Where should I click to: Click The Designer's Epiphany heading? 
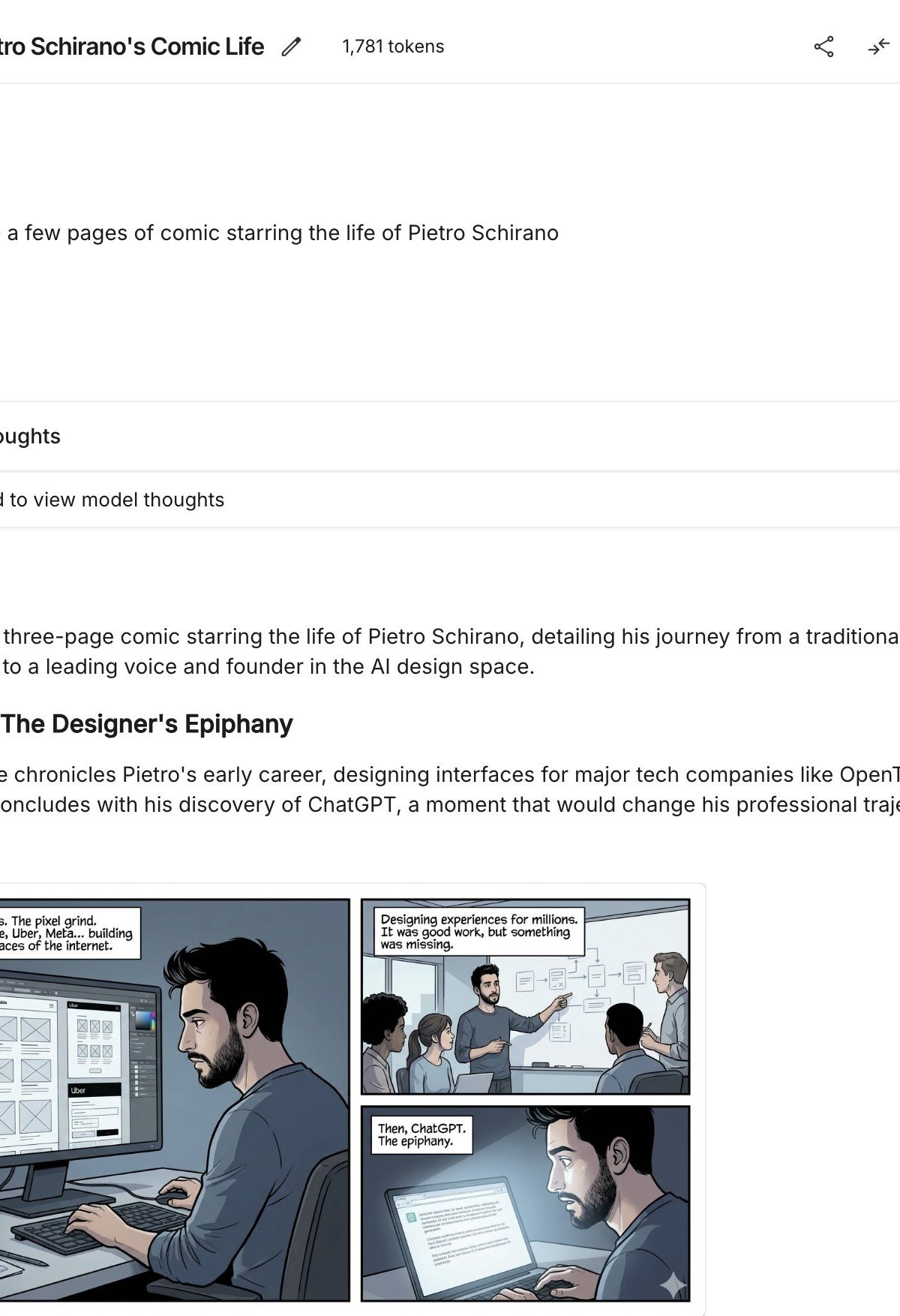pos(146,724)
